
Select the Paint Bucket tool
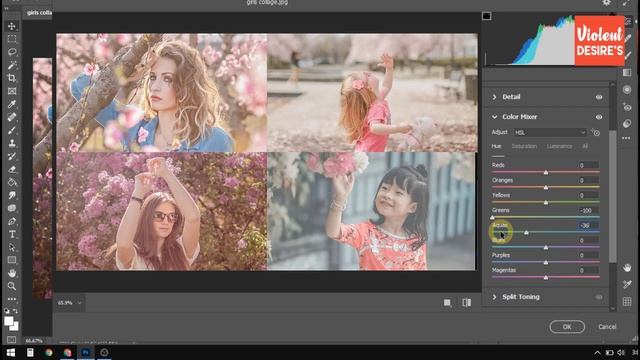tap(12, 182)
